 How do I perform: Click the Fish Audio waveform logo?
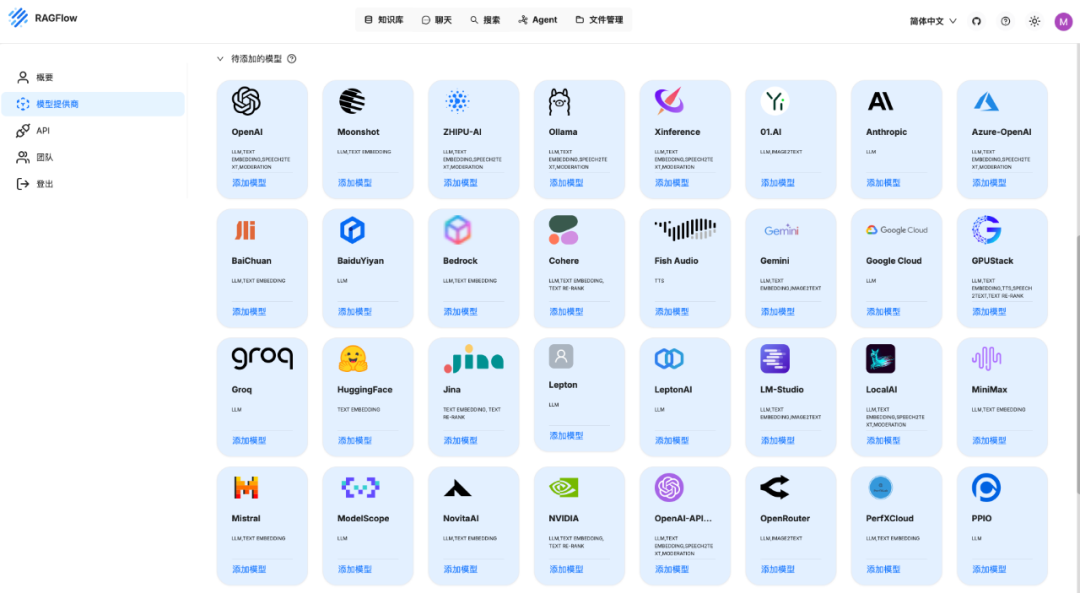685,229
